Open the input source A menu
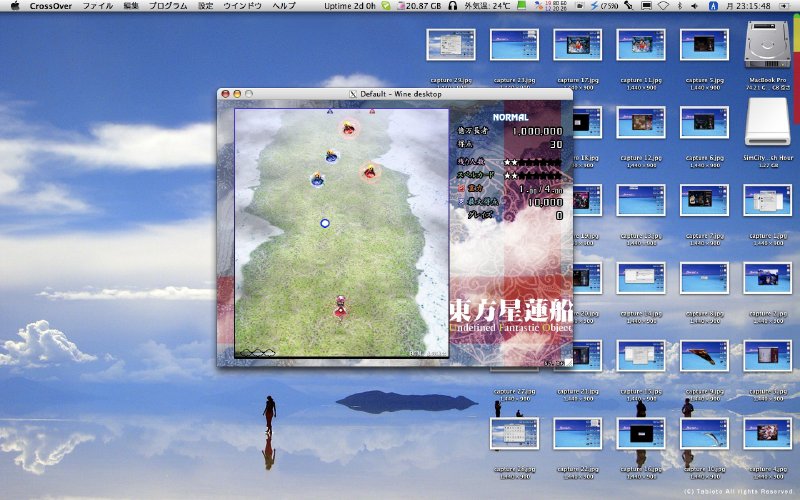The image size is (800, 500). tap(713, 6)
